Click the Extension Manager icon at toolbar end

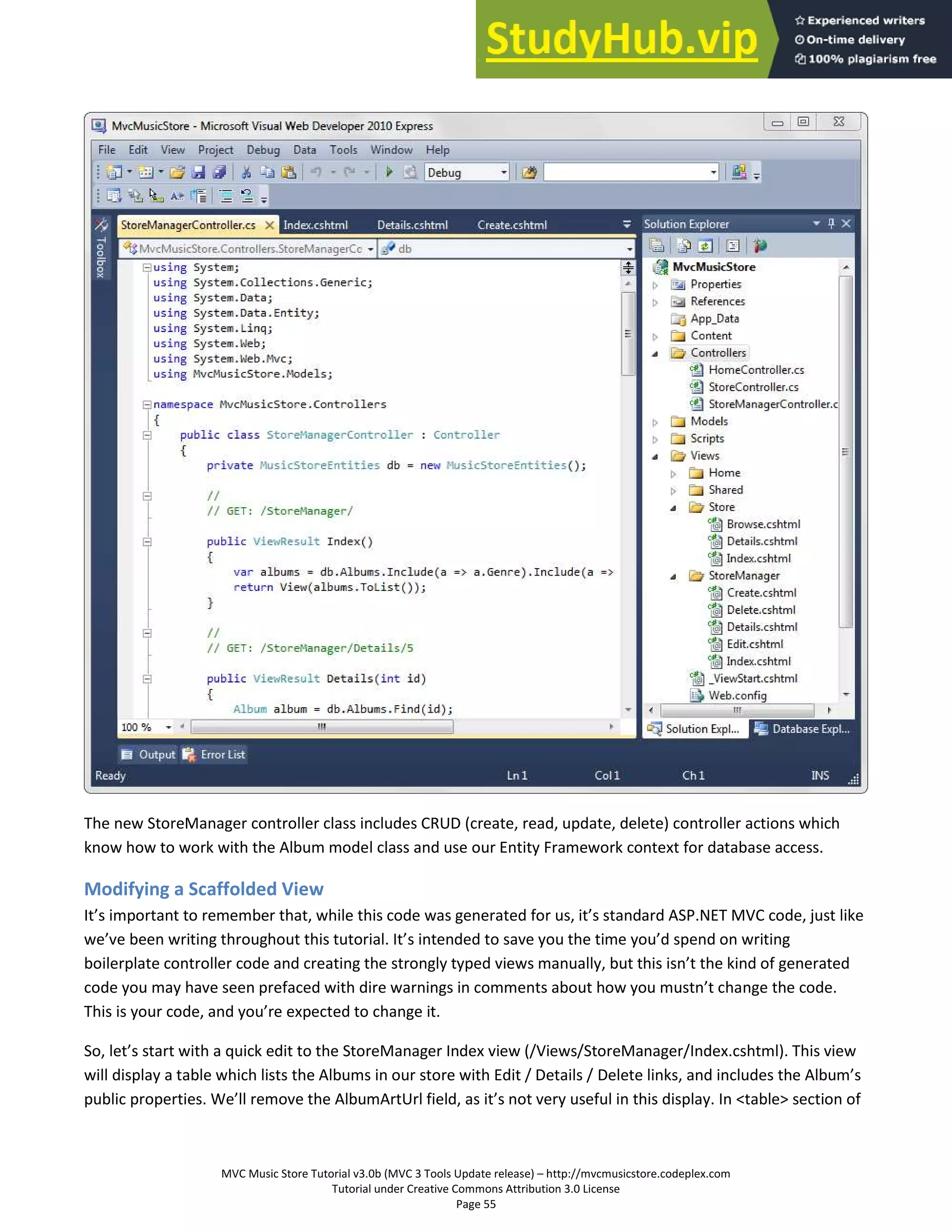[739, 172]
